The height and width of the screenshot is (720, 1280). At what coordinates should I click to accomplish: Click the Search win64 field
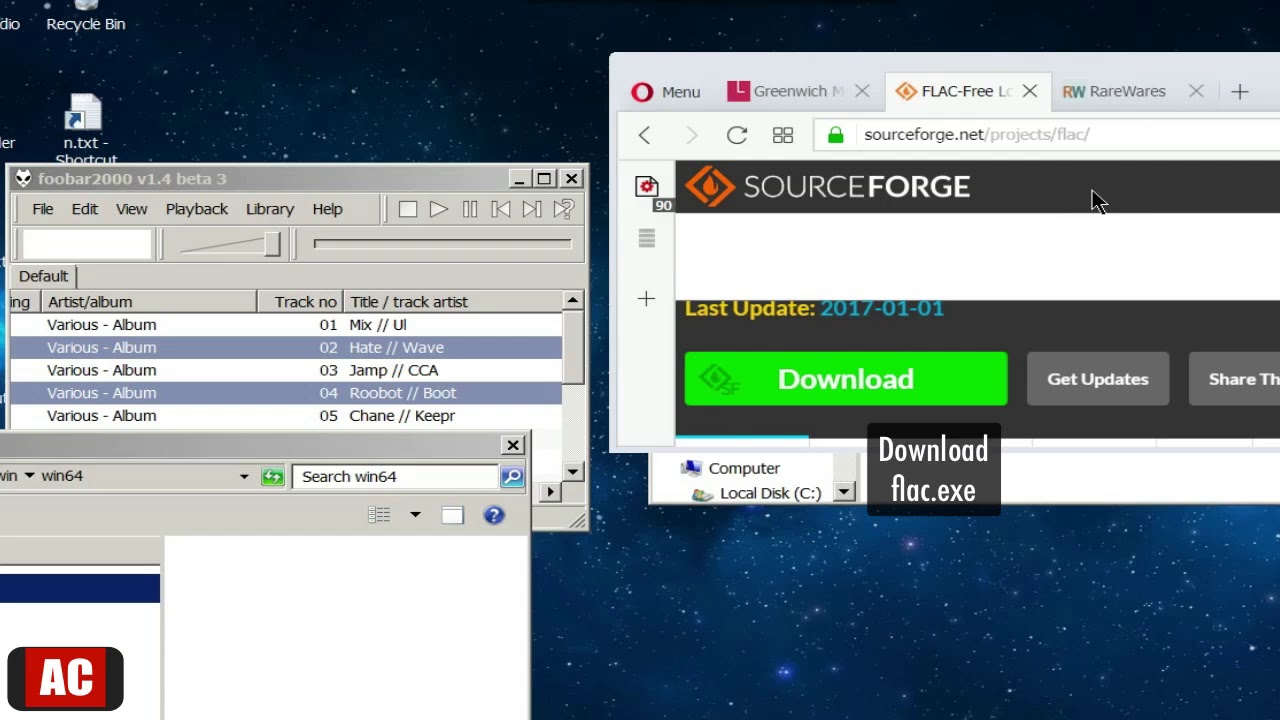[395, 477]
